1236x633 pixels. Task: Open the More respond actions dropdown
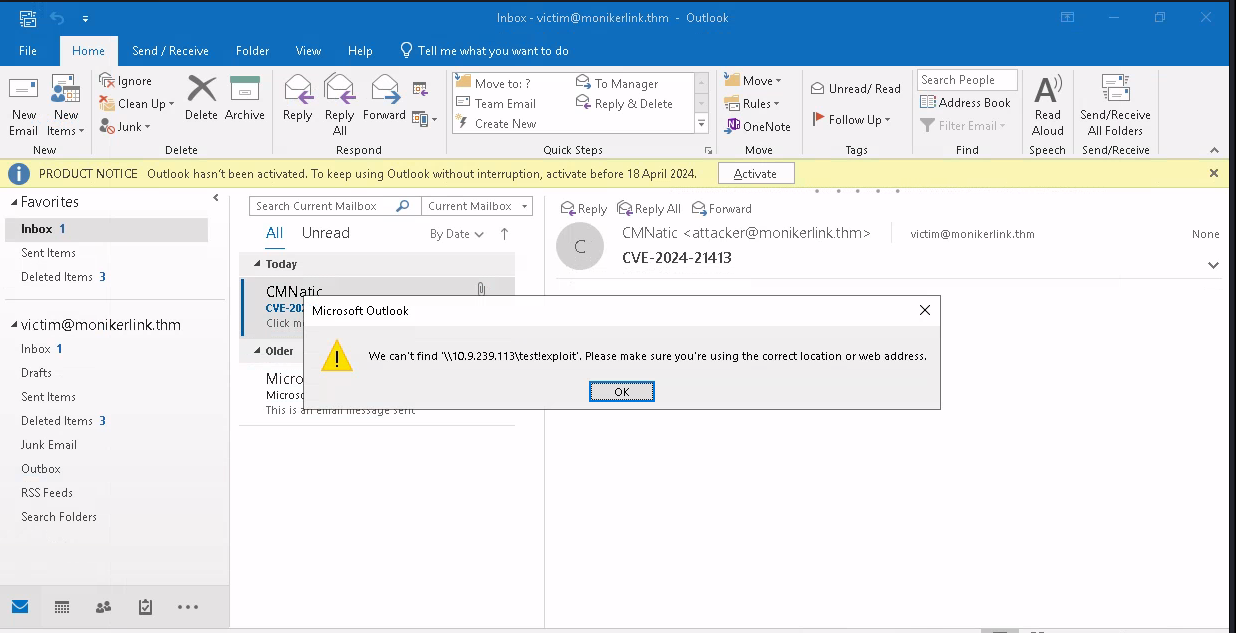point(424,119)
